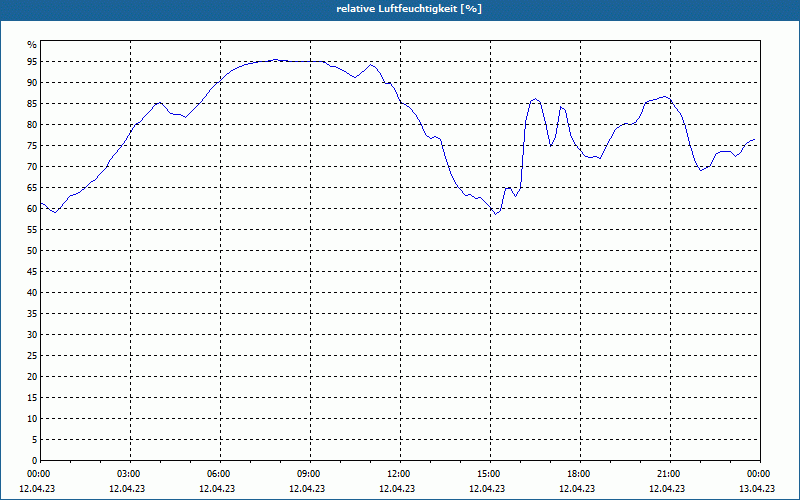Click the 10 y-axis label
800x500 pixels.
pos(32,419)
